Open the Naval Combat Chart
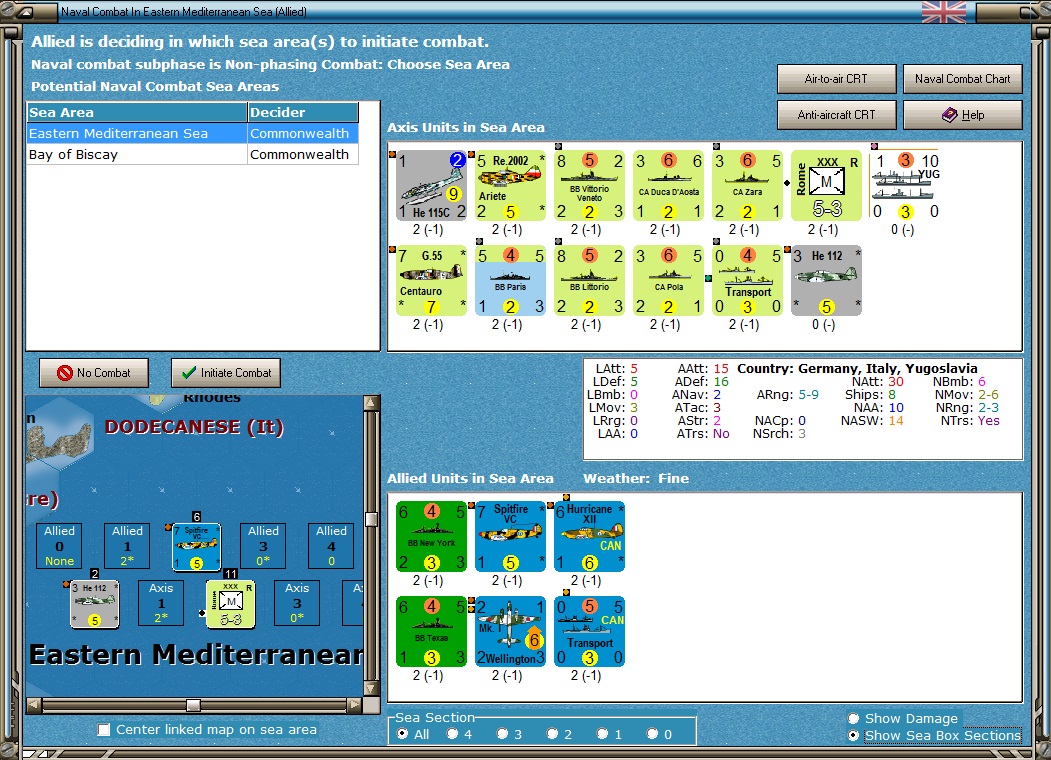This screenshot has height=760, width=1051. pos(963,79)
